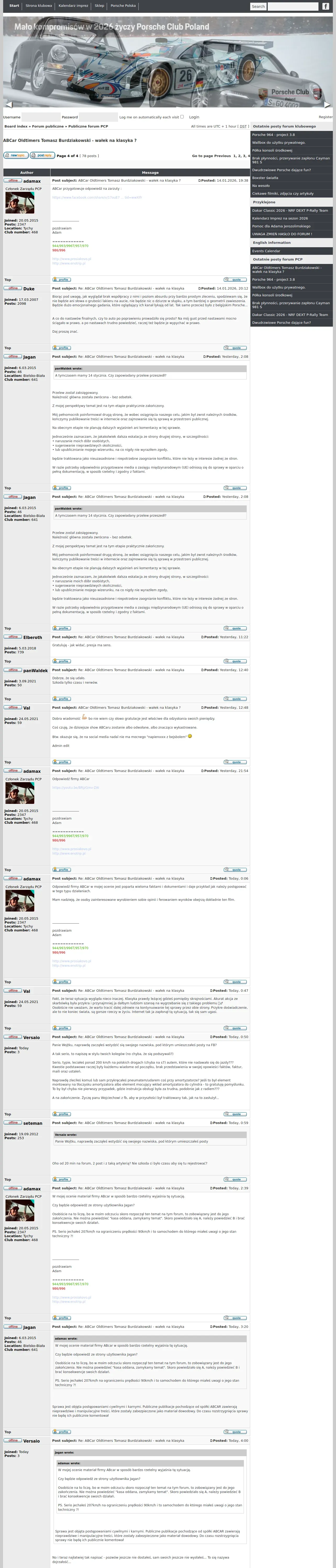Viewport: 336px width, 1568px height.
Task: Open profile button under Versaio's Today 0:50 post
Action: [61, 1113]
